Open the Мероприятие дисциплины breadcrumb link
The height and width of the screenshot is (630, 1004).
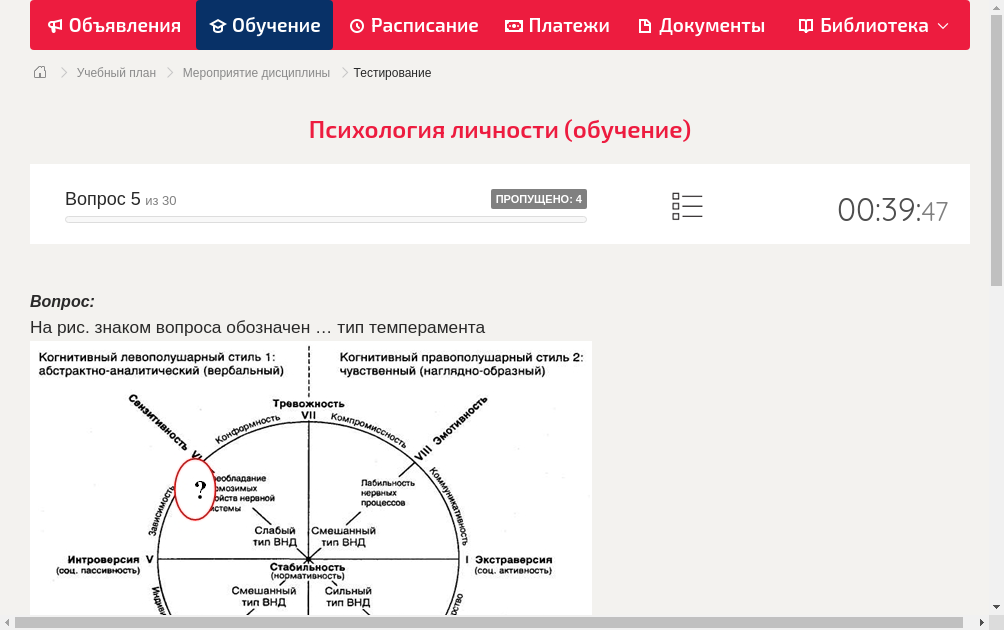click(x=256, y=72)
